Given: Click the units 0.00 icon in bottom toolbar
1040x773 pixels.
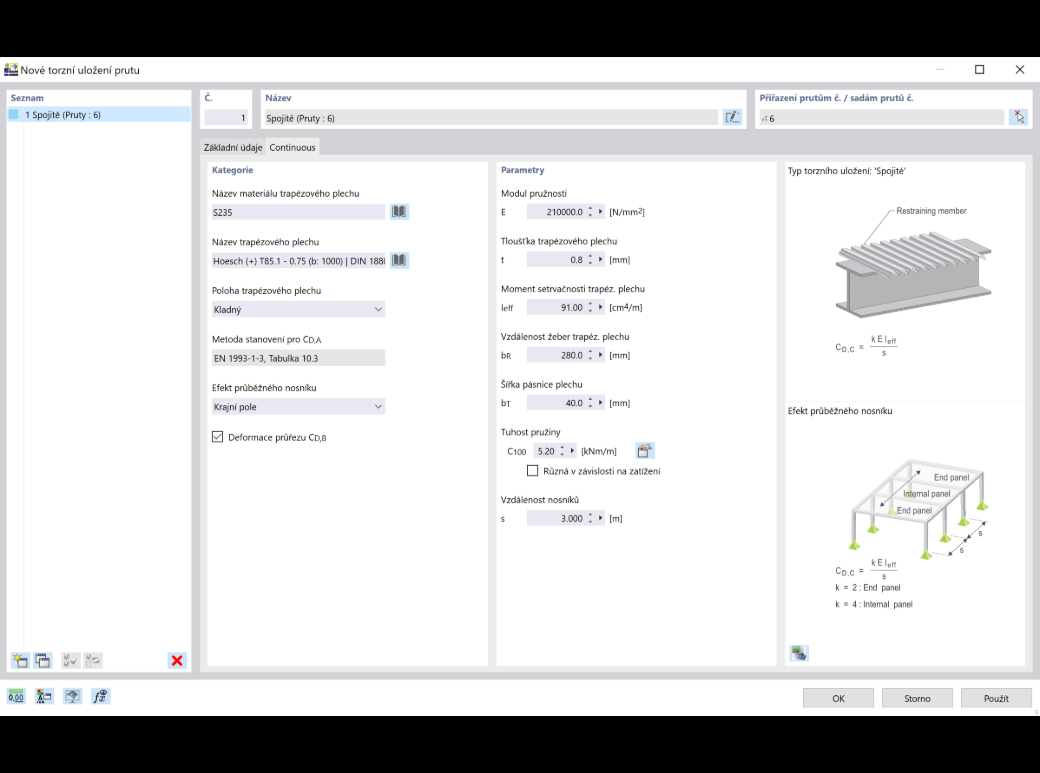Looking at the screenshot, I should tap(16, 697).
